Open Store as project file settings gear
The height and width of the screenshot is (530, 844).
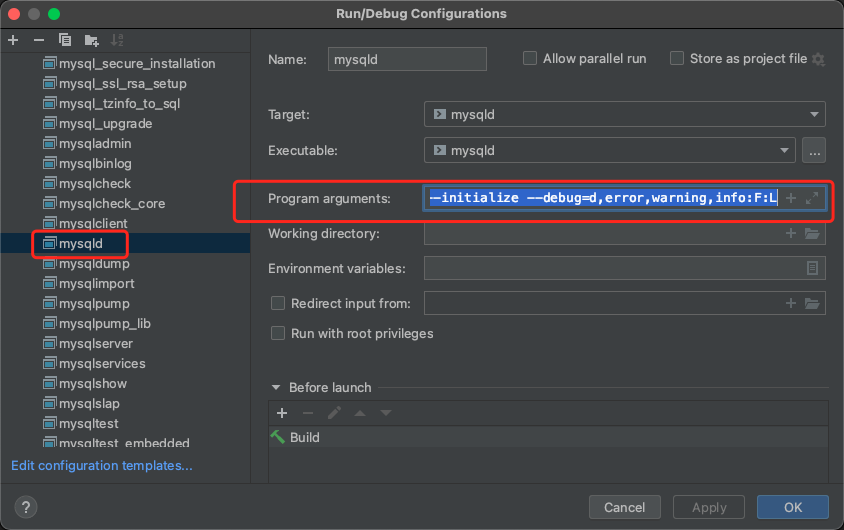pos(819,59)
